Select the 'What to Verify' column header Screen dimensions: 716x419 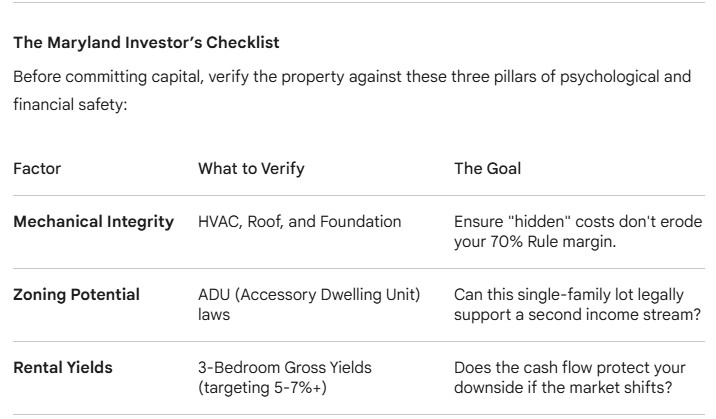(251, 169)
